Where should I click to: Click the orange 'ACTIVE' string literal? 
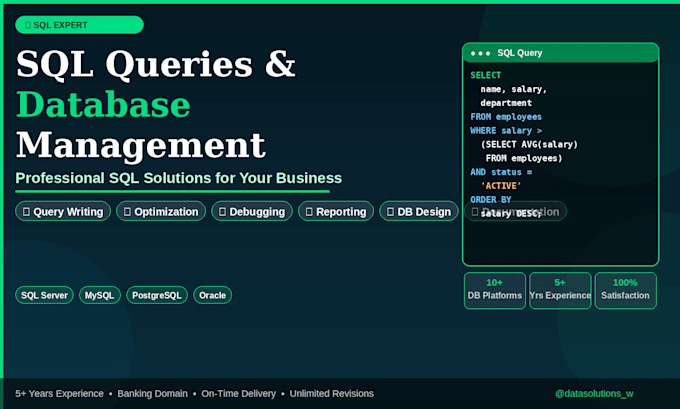click(x=501, y=186)
